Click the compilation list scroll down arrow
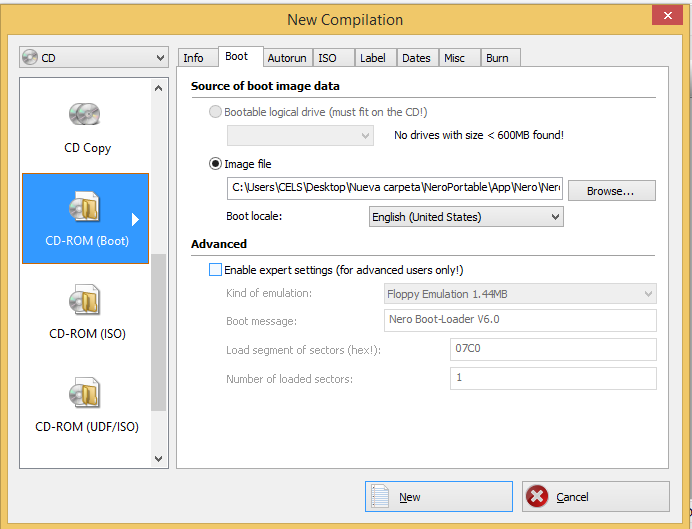 159,459
